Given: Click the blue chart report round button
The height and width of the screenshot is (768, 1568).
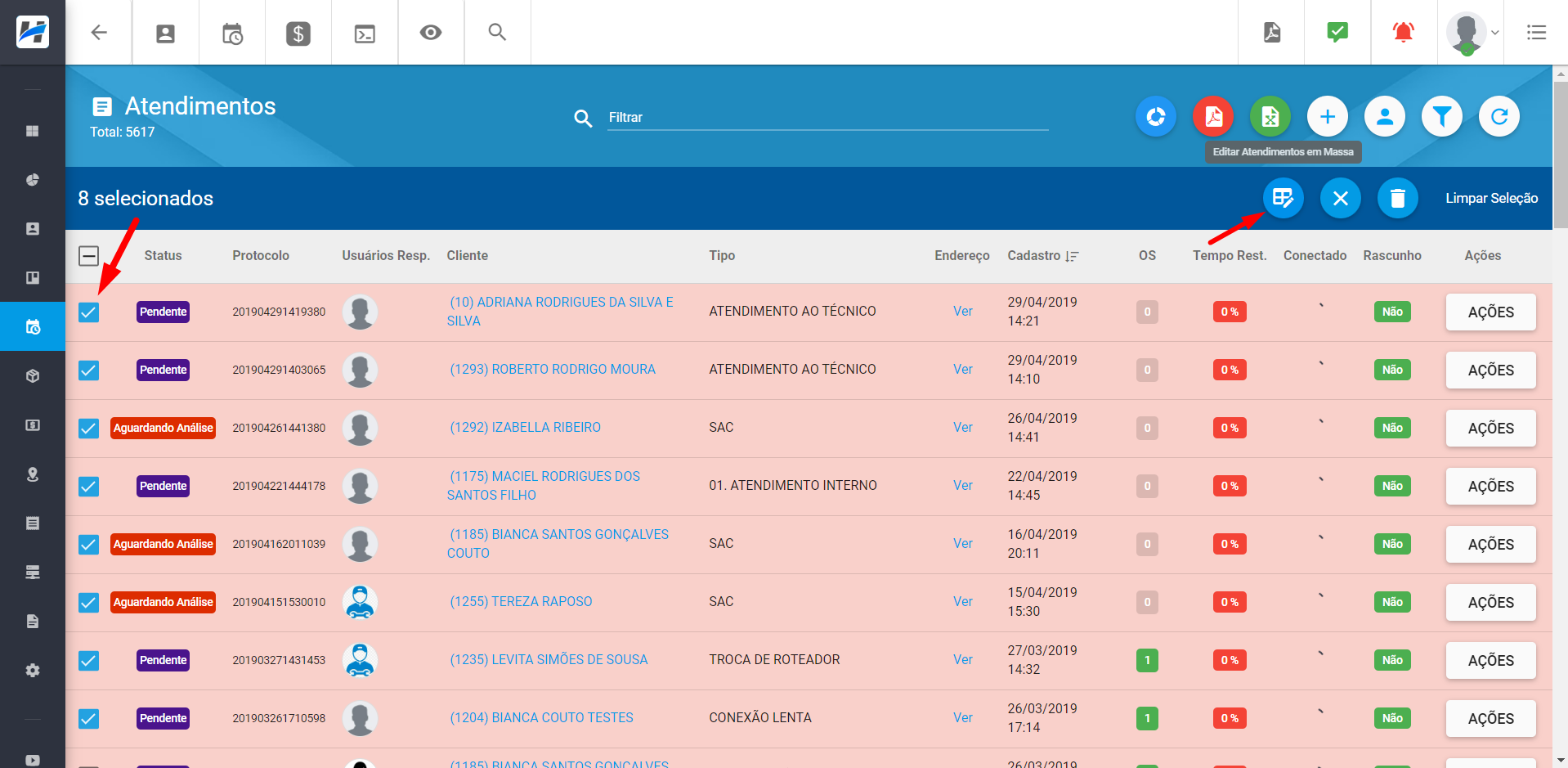Looking at the screenshot, I should click(x=1156, y=117).
